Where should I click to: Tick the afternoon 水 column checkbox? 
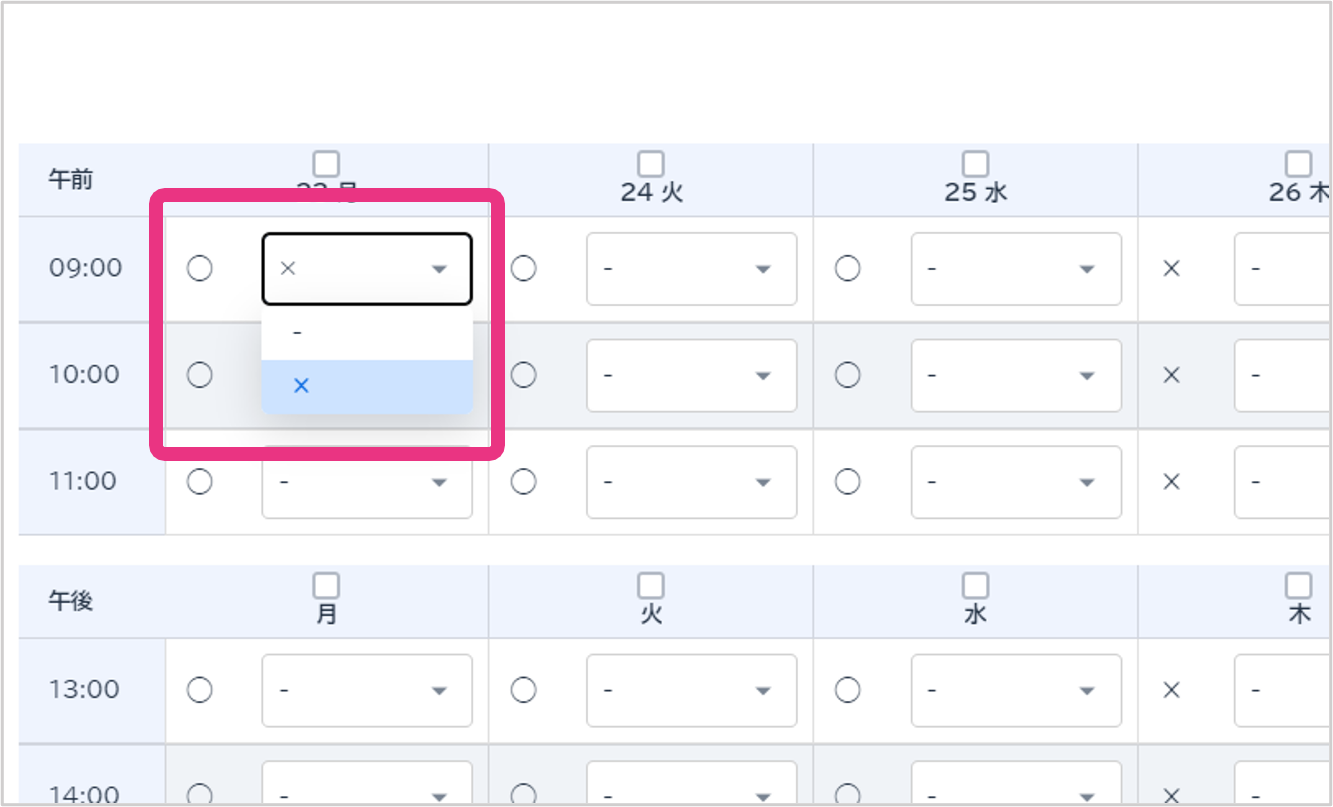[x=975, y=585]
